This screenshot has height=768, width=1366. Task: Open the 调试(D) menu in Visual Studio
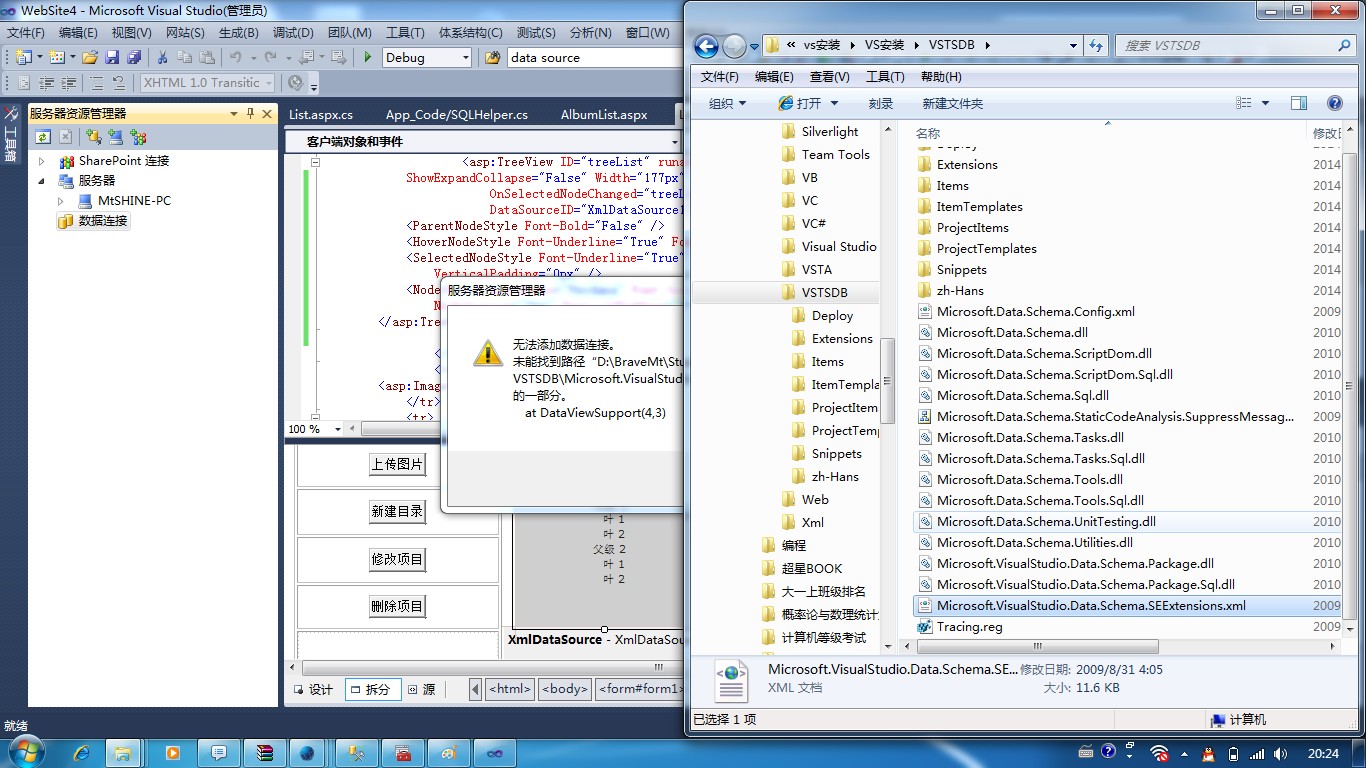click(293, 33)
